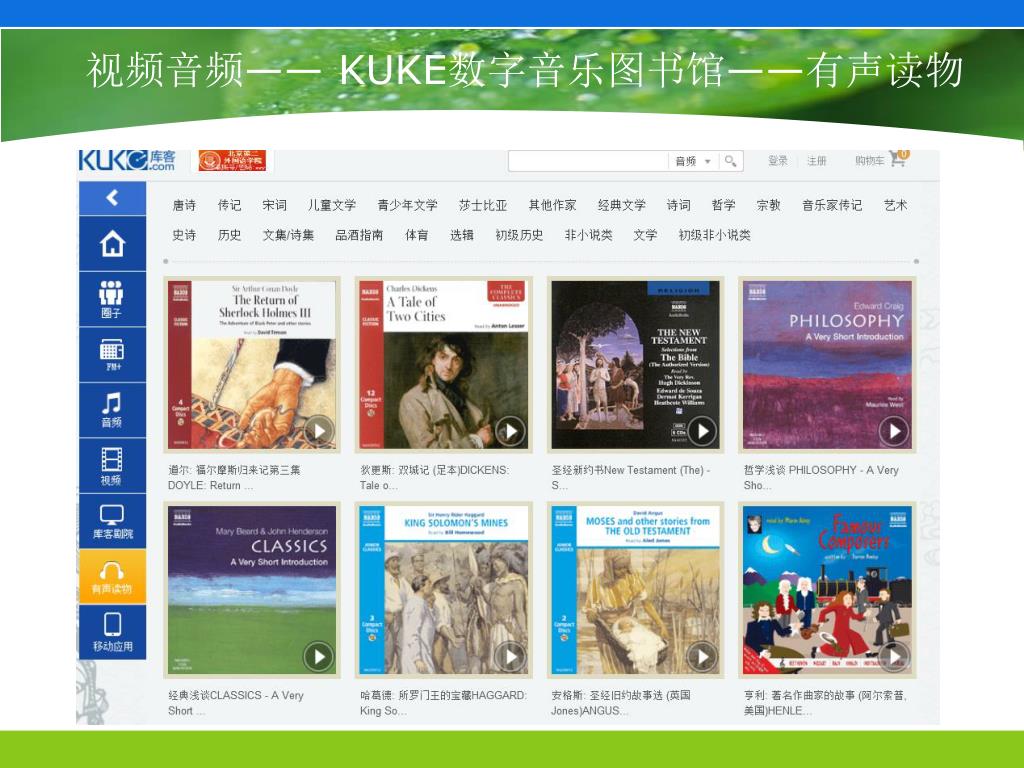1024x768 pixels.
Task: Play Famous Composers audiobook
Action: pyautogui.click(x=894, y=656)
